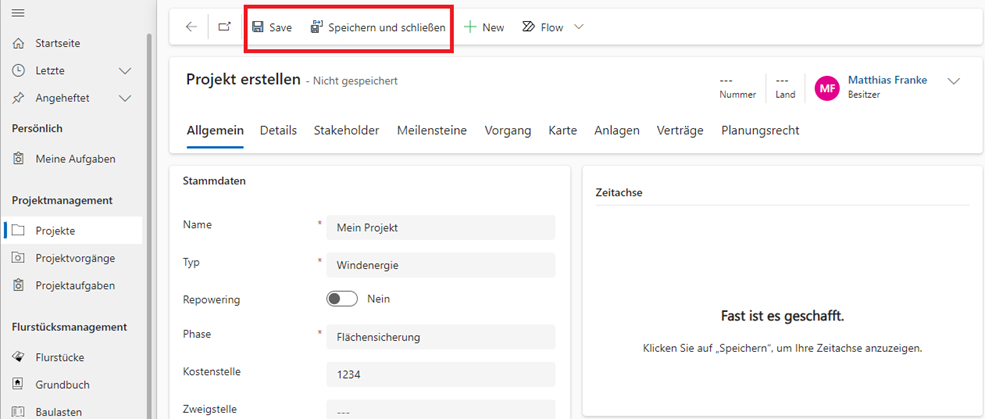This screenshot has width=985, height=419.
Task: Click the hamburger menu icon
Action: point(18,13)
